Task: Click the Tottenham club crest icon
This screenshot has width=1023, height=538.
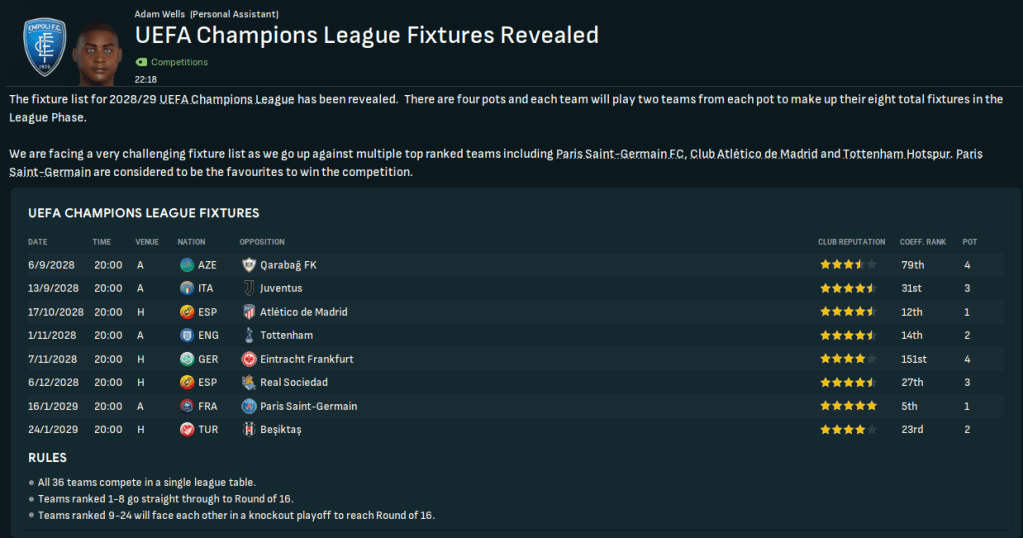Action: [249, 335]
